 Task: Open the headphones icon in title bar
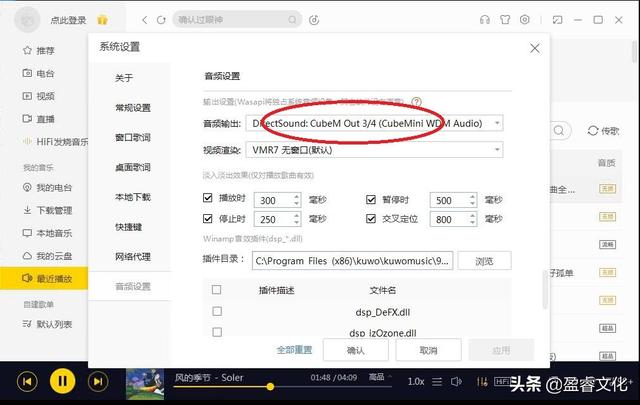[484, 20]
